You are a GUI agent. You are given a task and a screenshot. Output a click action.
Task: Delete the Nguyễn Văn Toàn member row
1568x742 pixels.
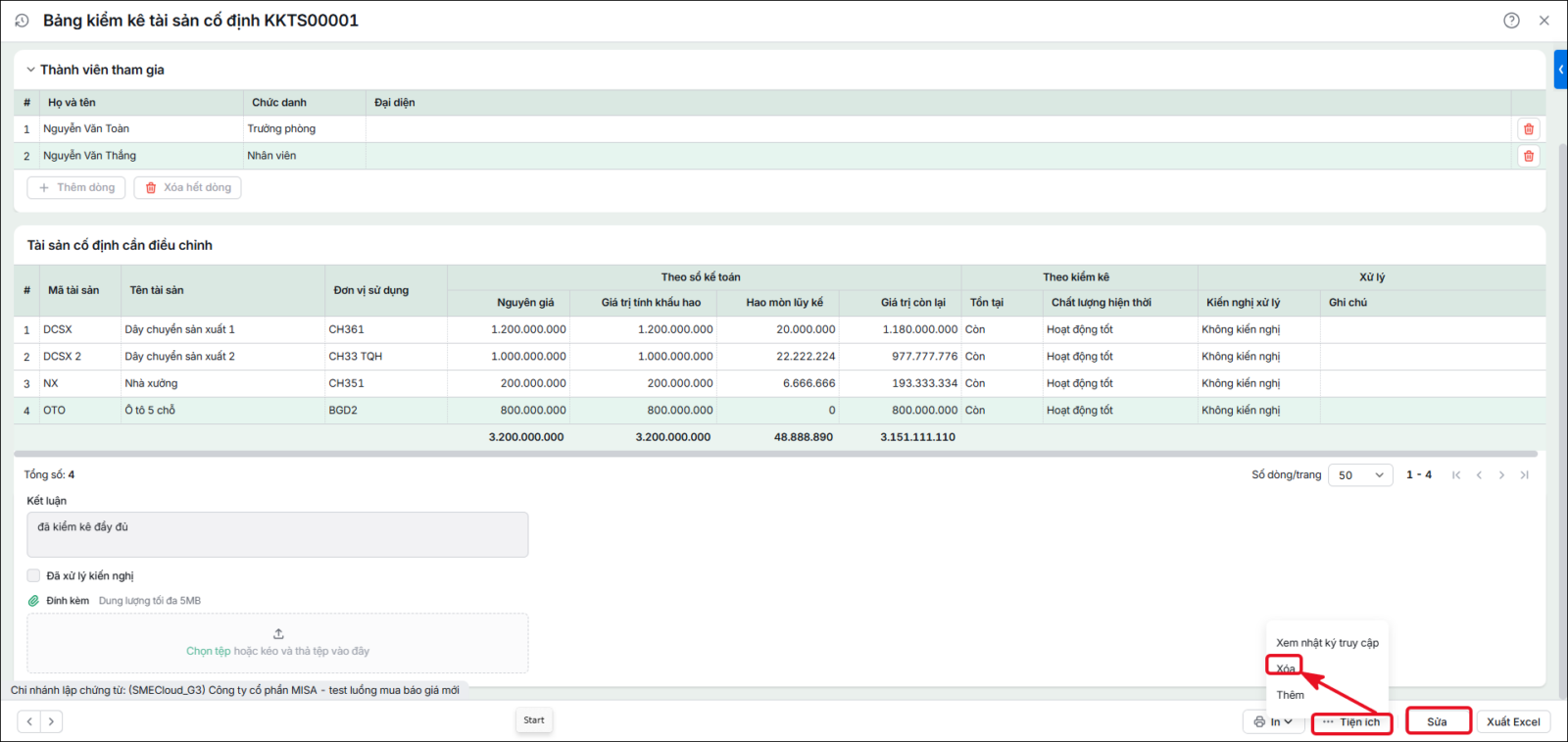pos(1528,129)
